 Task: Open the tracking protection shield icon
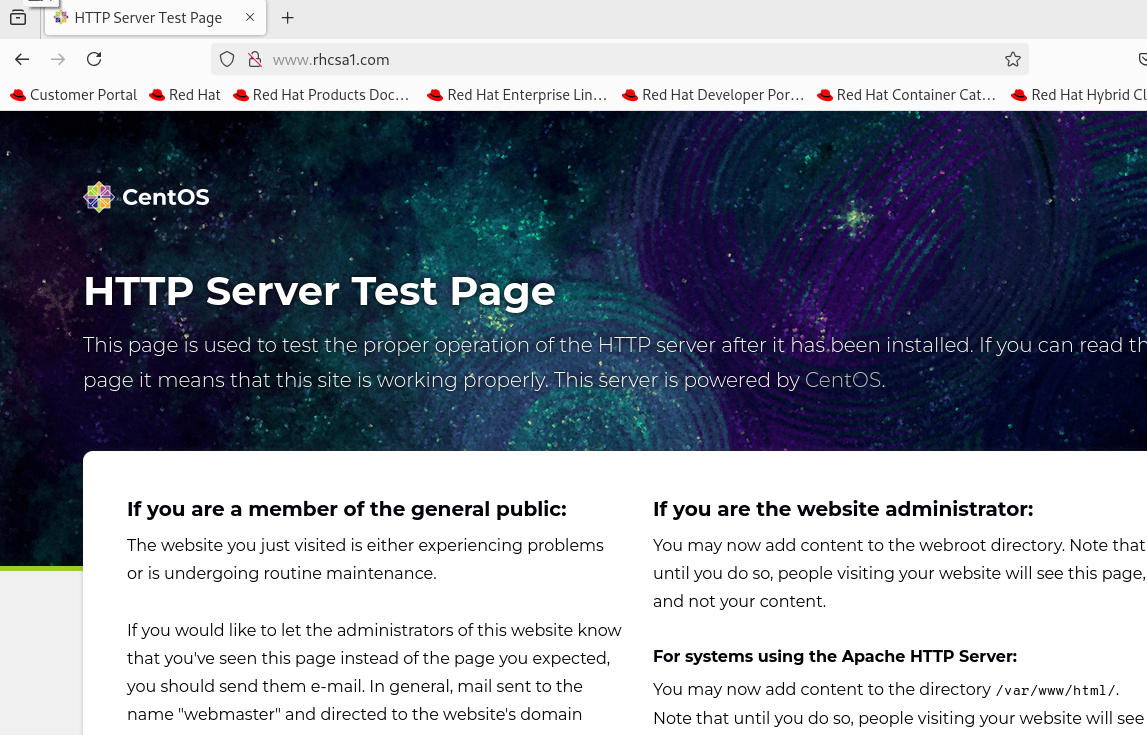227,59
